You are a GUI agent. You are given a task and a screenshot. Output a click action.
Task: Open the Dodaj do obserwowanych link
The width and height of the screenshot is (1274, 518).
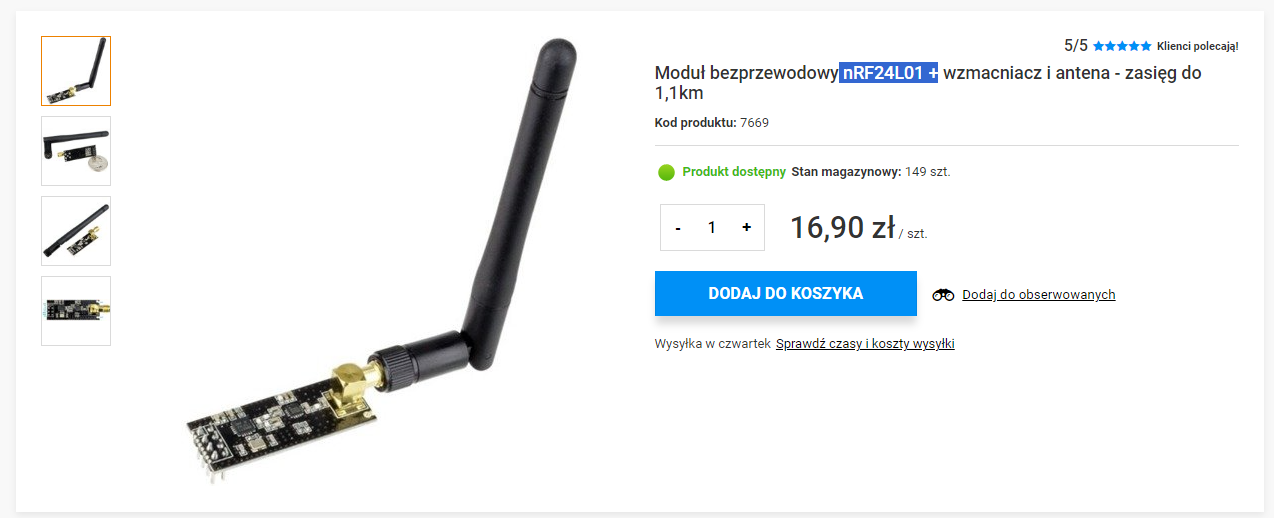pos(1038,295)
